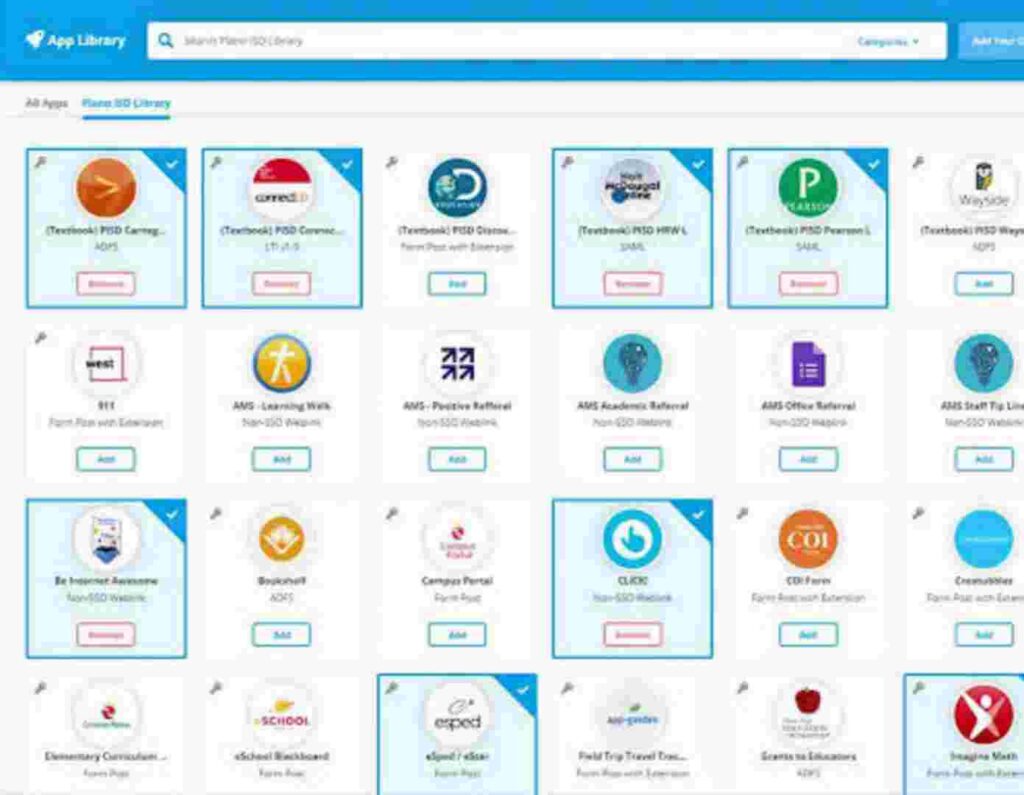Image resolution: width=1024 pixels, height=795 pixels.
Task: Click the Discovery Education app icon
Action: click(457, 187)
